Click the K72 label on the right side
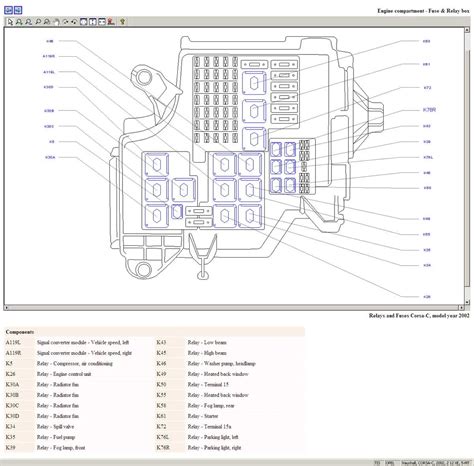Screen dimensions: 474x466 pos(427,87)
